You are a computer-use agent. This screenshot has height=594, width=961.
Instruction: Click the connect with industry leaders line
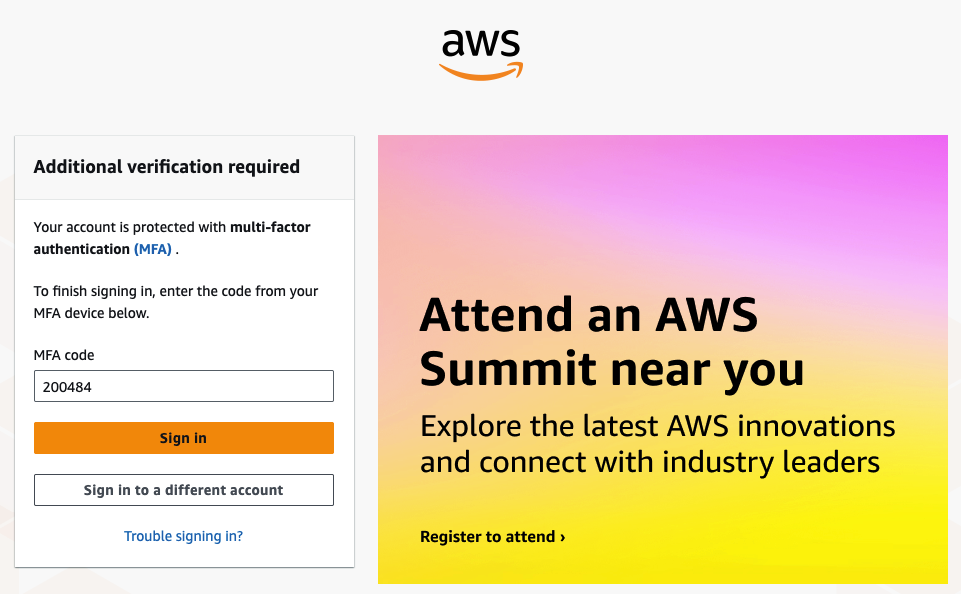pos(649,462)
